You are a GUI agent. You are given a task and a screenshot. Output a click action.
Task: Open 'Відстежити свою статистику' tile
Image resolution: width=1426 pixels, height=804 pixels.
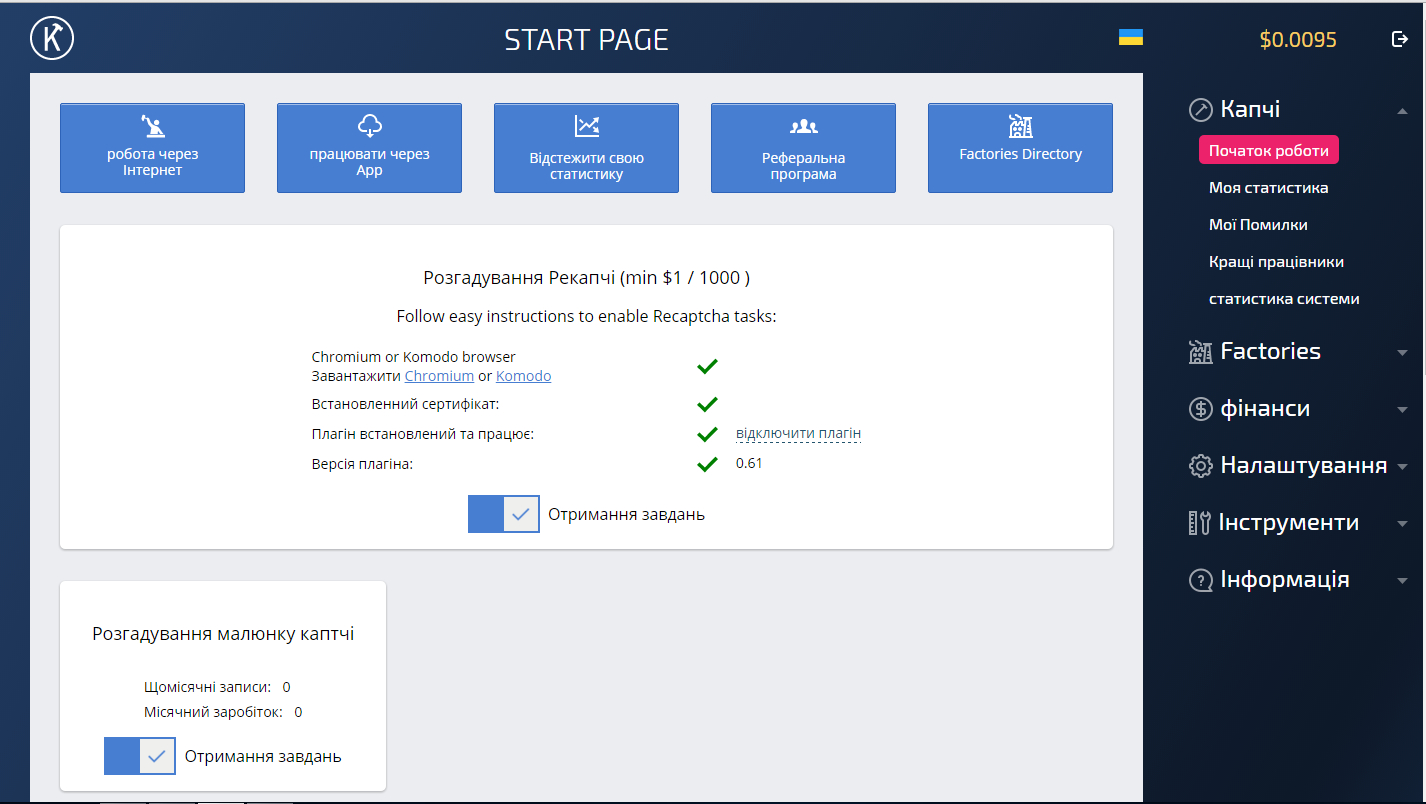click(586, 148)
